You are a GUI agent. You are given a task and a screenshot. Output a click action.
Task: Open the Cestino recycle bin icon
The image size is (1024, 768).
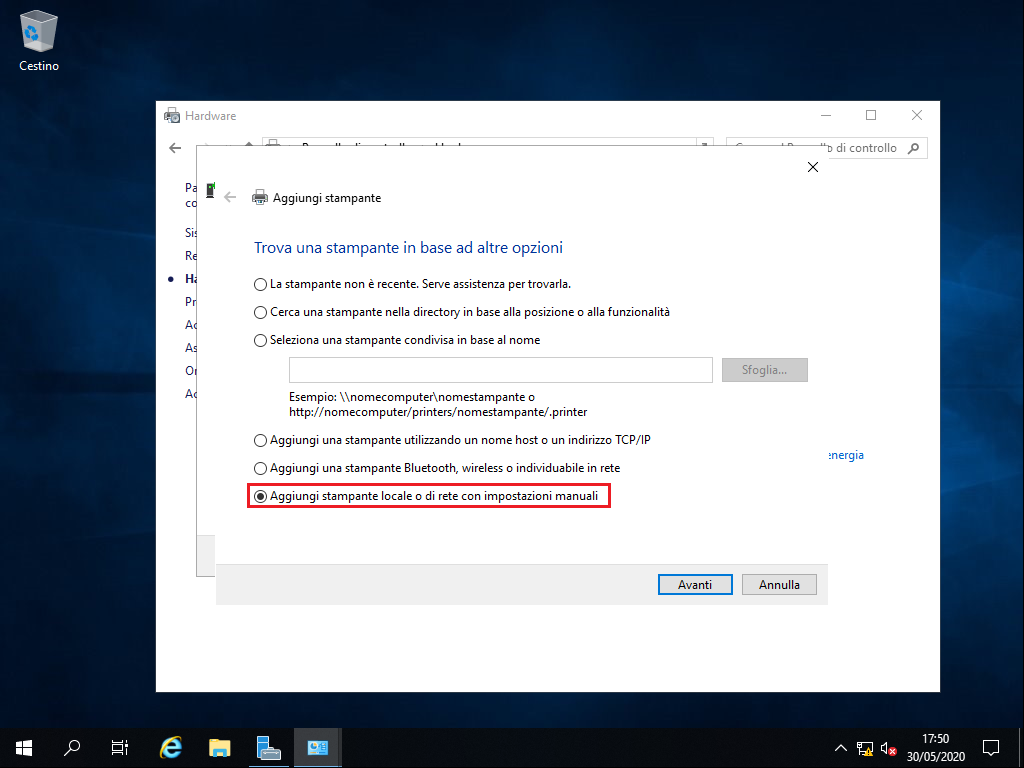(39, 40)
